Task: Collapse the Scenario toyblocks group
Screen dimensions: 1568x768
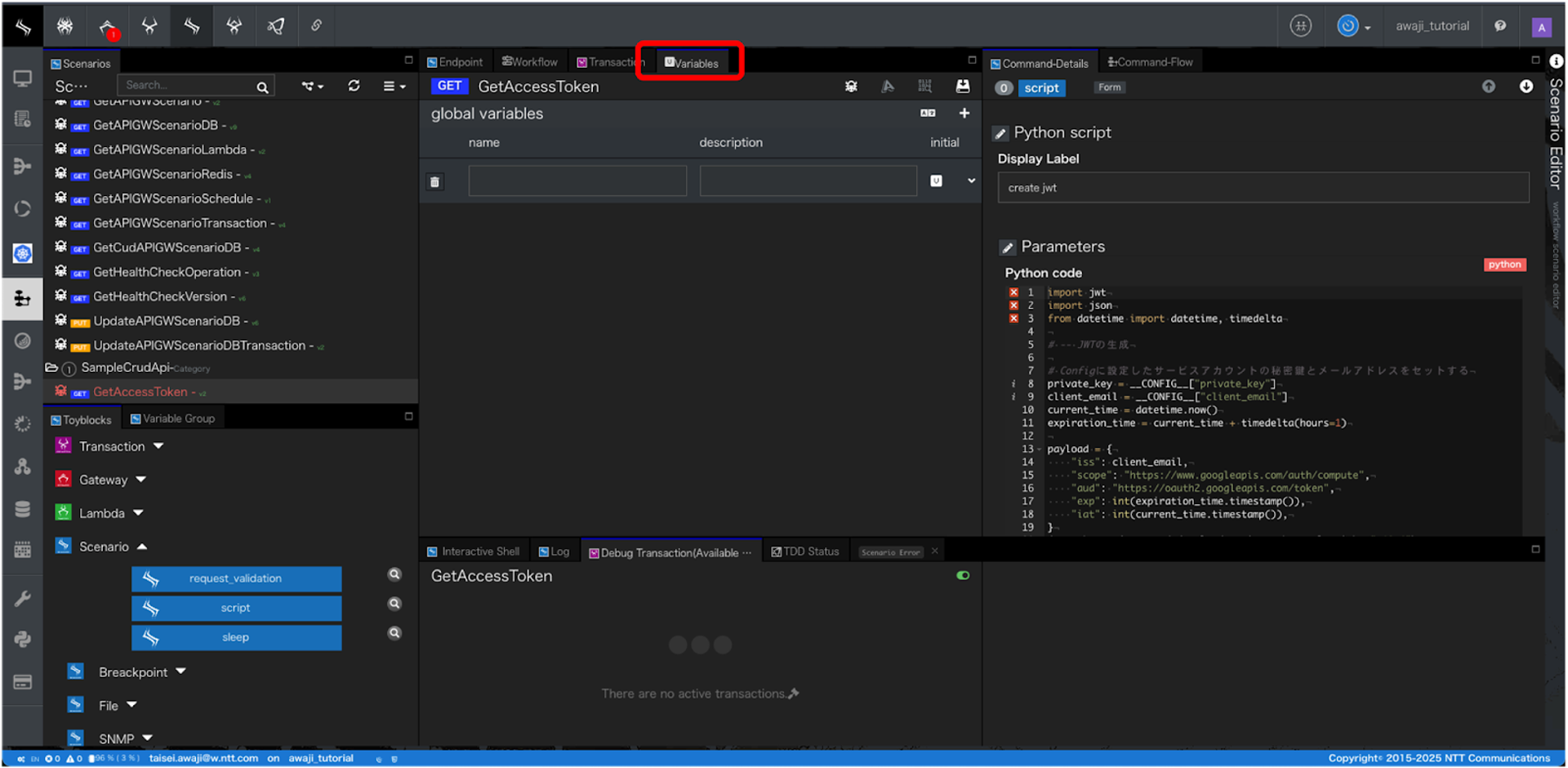Action: 142,547
